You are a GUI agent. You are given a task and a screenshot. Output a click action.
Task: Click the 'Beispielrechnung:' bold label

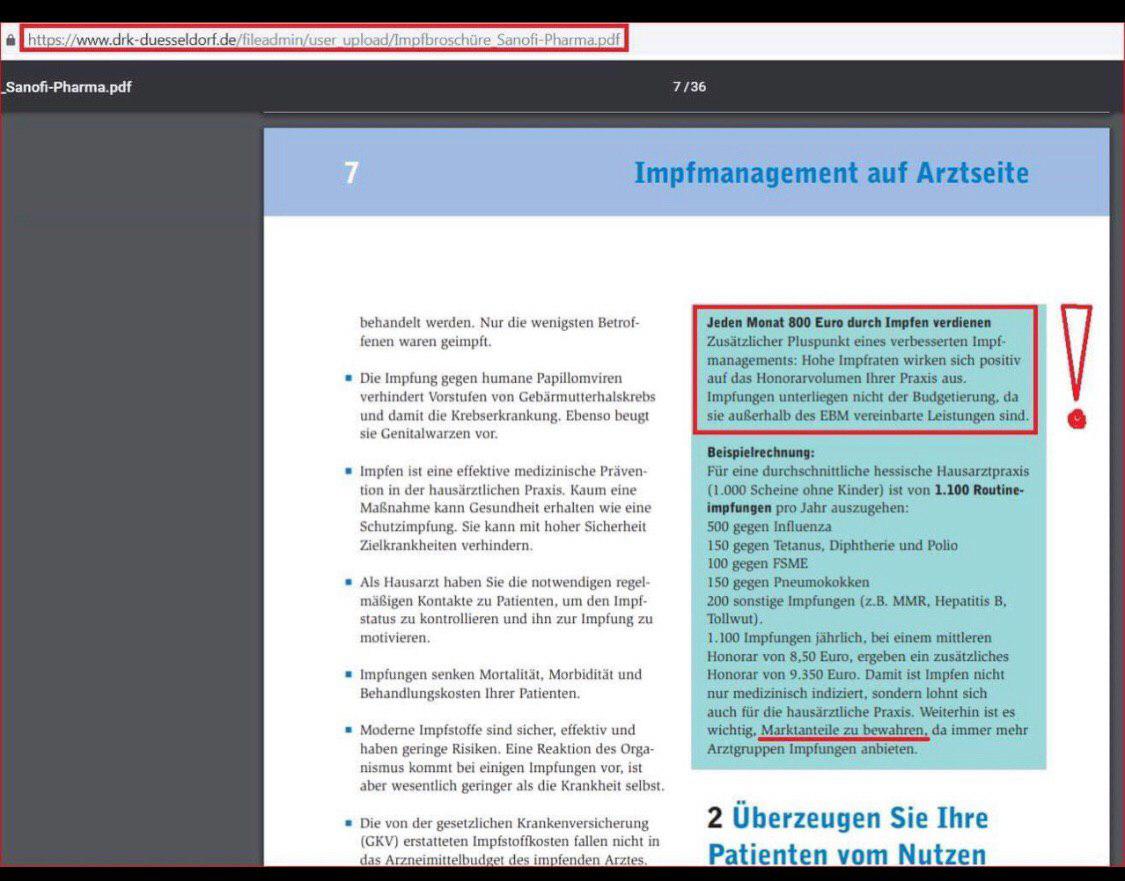click(761, 453)
